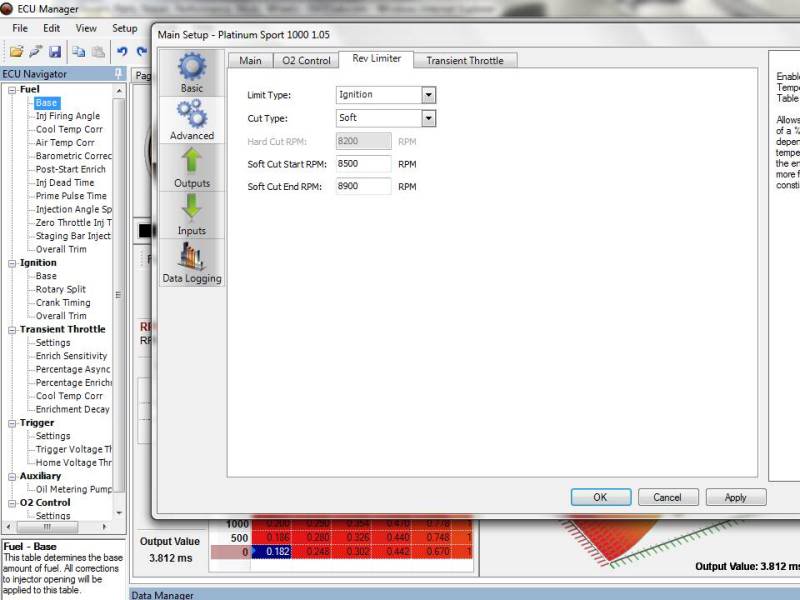Select Inj Dead Time tree item
This screenshot has height=600, width=800.
click(65, 183)
